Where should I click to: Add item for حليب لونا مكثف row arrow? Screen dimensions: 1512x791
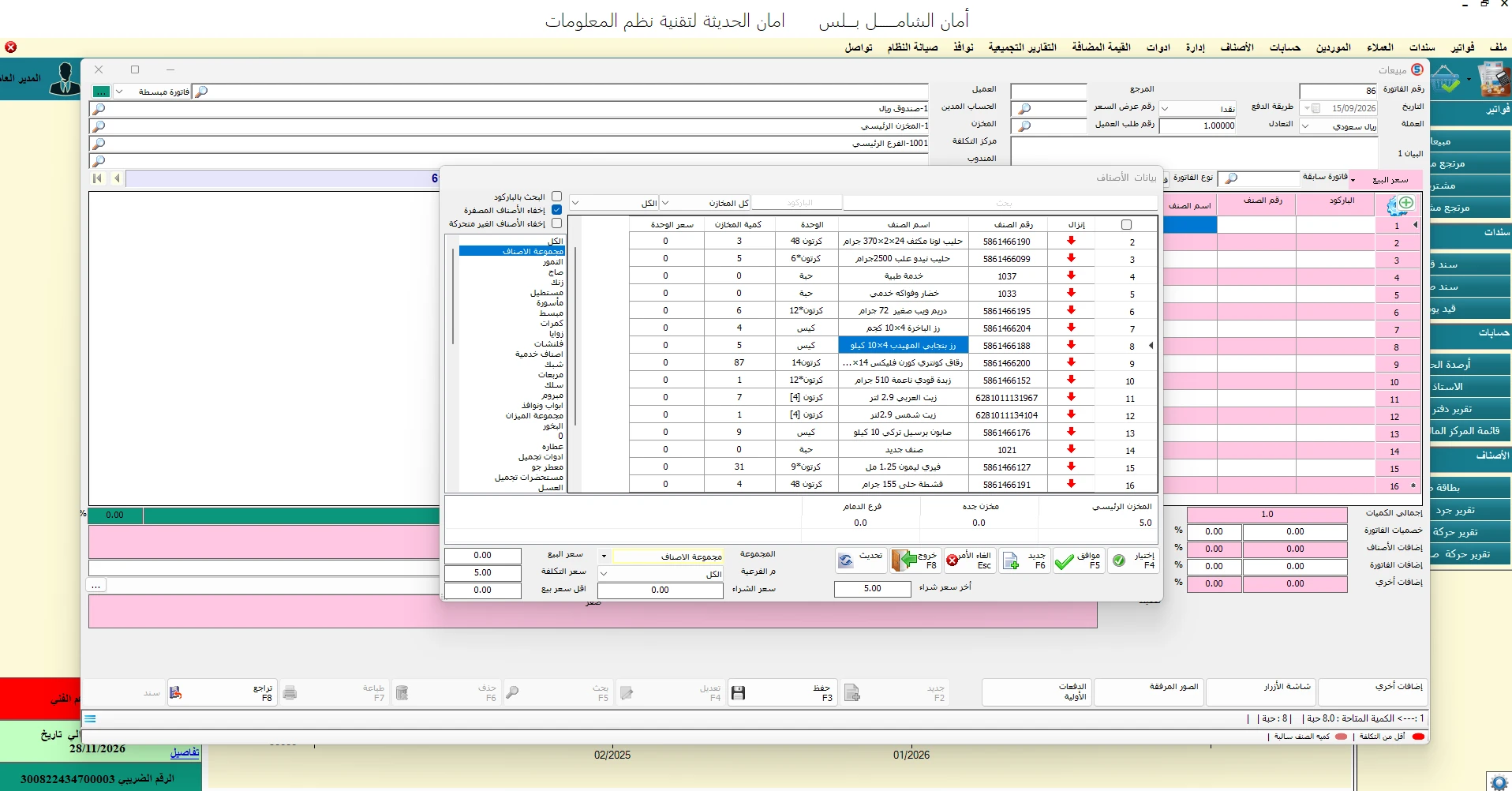[1071, 241]
